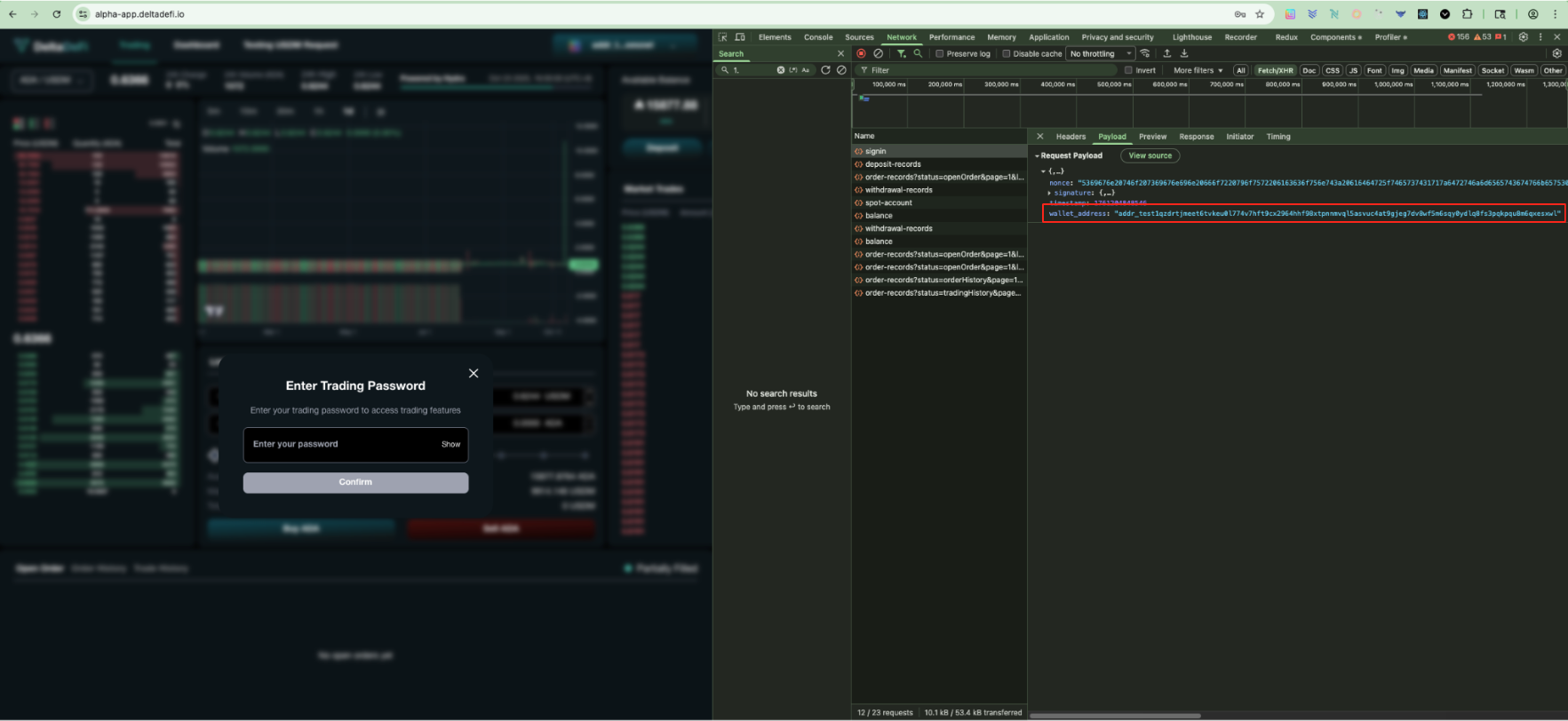Open the Response tab
Screen dimensions: 1568x721
(x=1196, y=137)
